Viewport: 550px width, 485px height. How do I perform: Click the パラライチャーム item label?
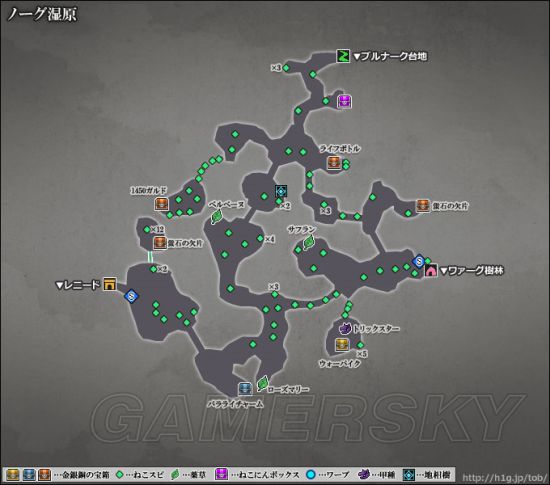pos(235,404)
